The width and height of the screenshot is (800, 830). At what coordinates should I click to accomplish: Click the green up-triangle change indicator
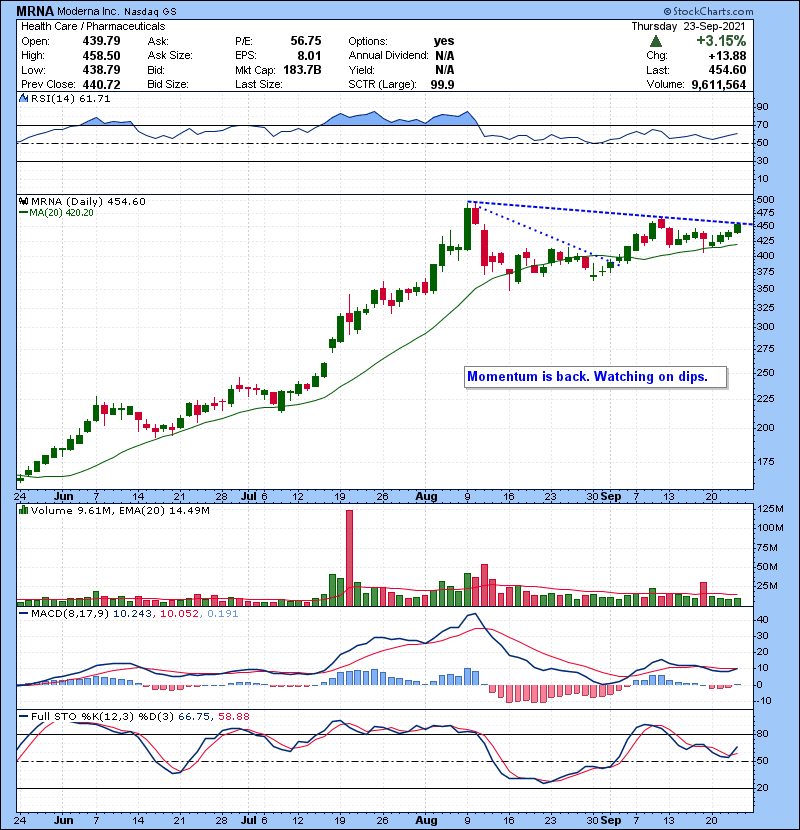(x=655, y=41)
